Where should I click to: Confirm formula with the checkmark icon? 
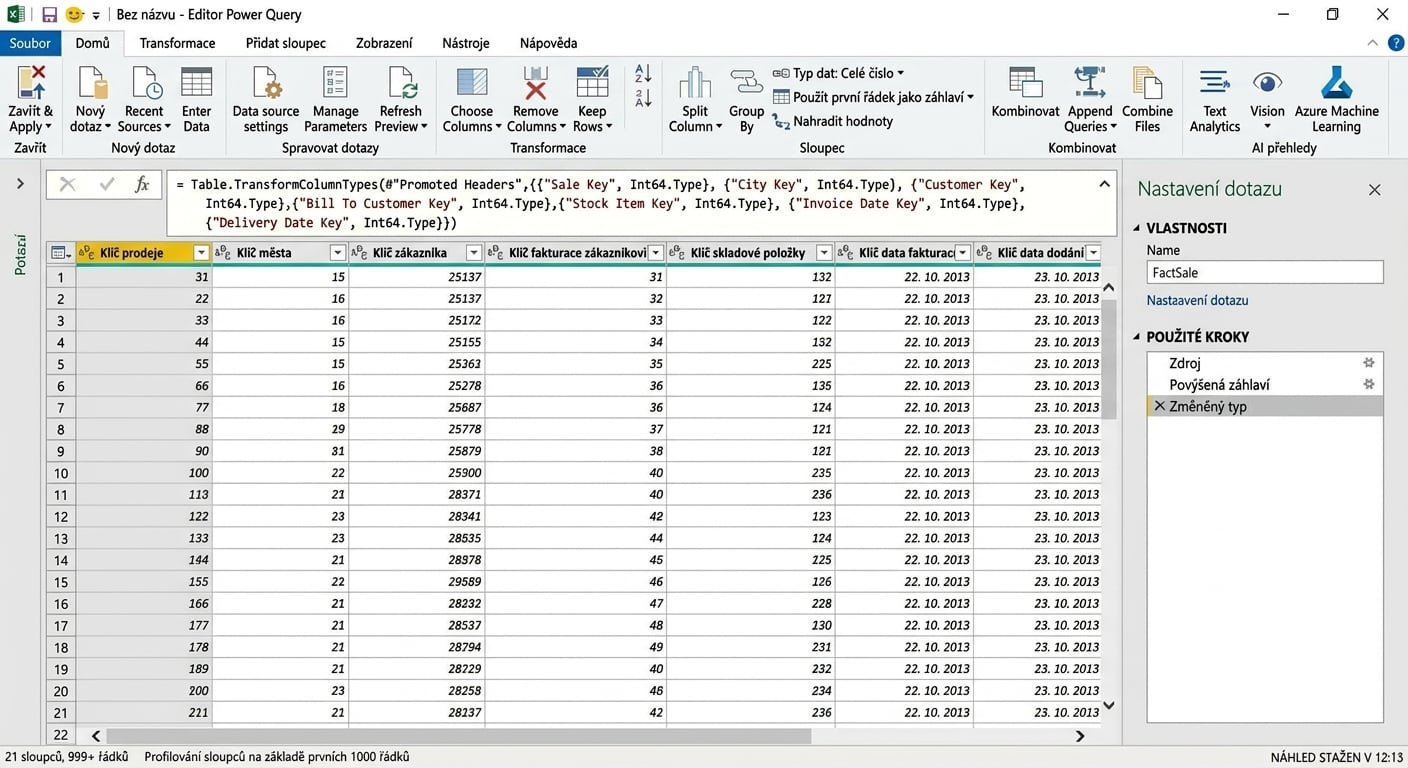pos(107,185)
